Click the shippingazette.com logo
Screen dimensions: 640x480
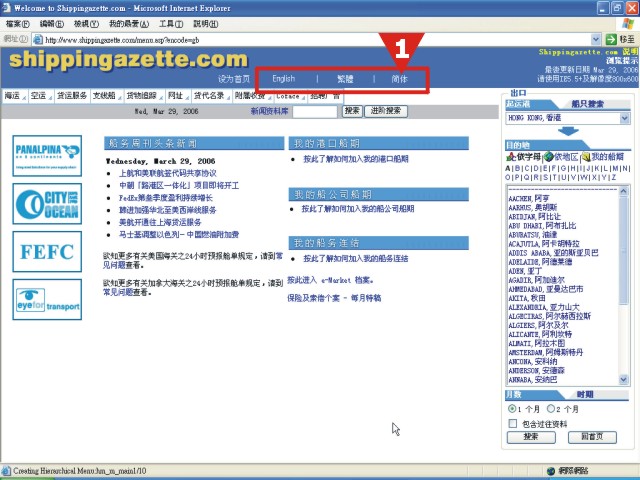(128, 60)
